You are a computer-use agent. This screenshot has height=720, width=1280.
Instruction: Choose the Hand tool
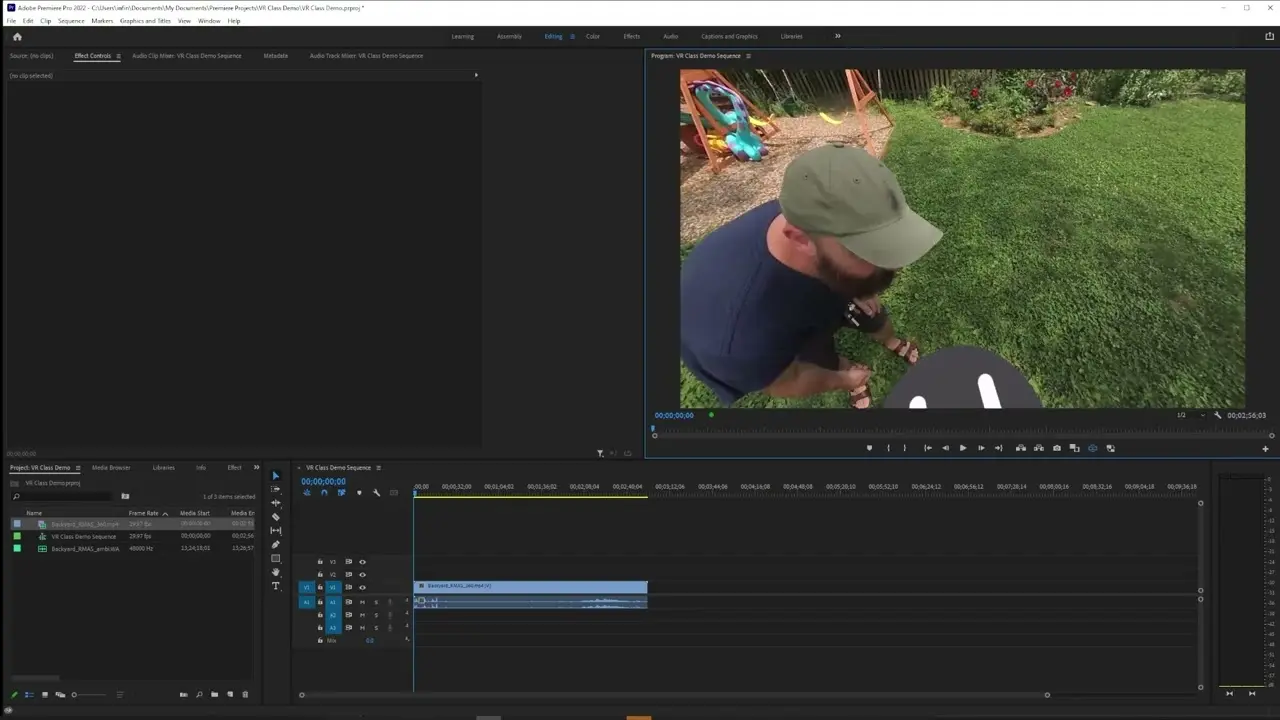pyautogui.click(x=276, y=572)
